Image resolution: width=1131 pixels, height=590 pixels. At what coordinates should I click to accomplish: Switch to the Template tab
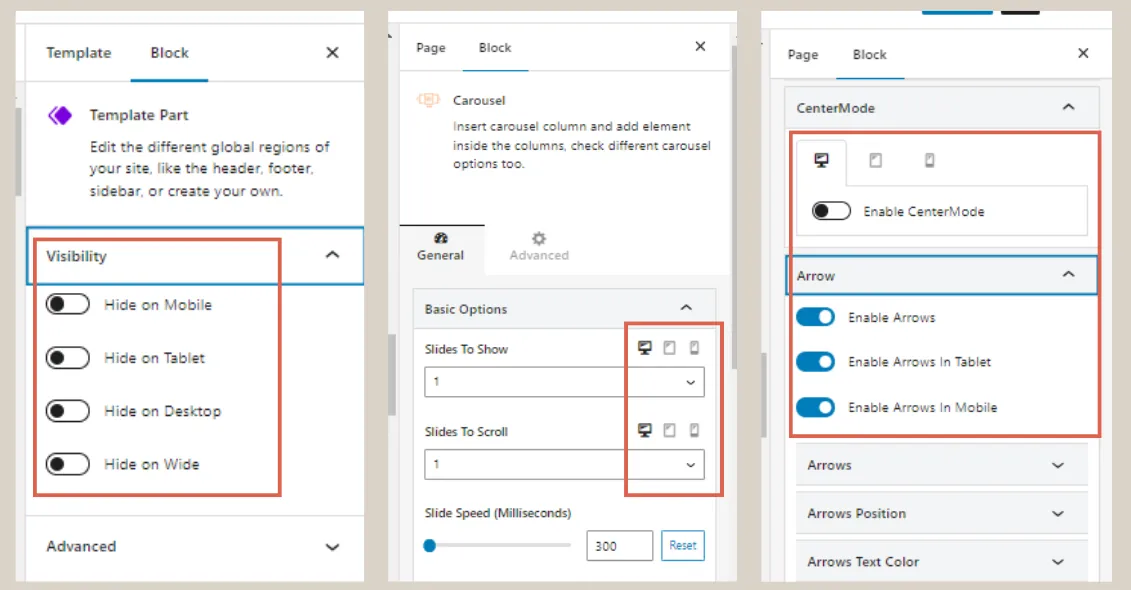pyautogui.click(x=78, y=52)
